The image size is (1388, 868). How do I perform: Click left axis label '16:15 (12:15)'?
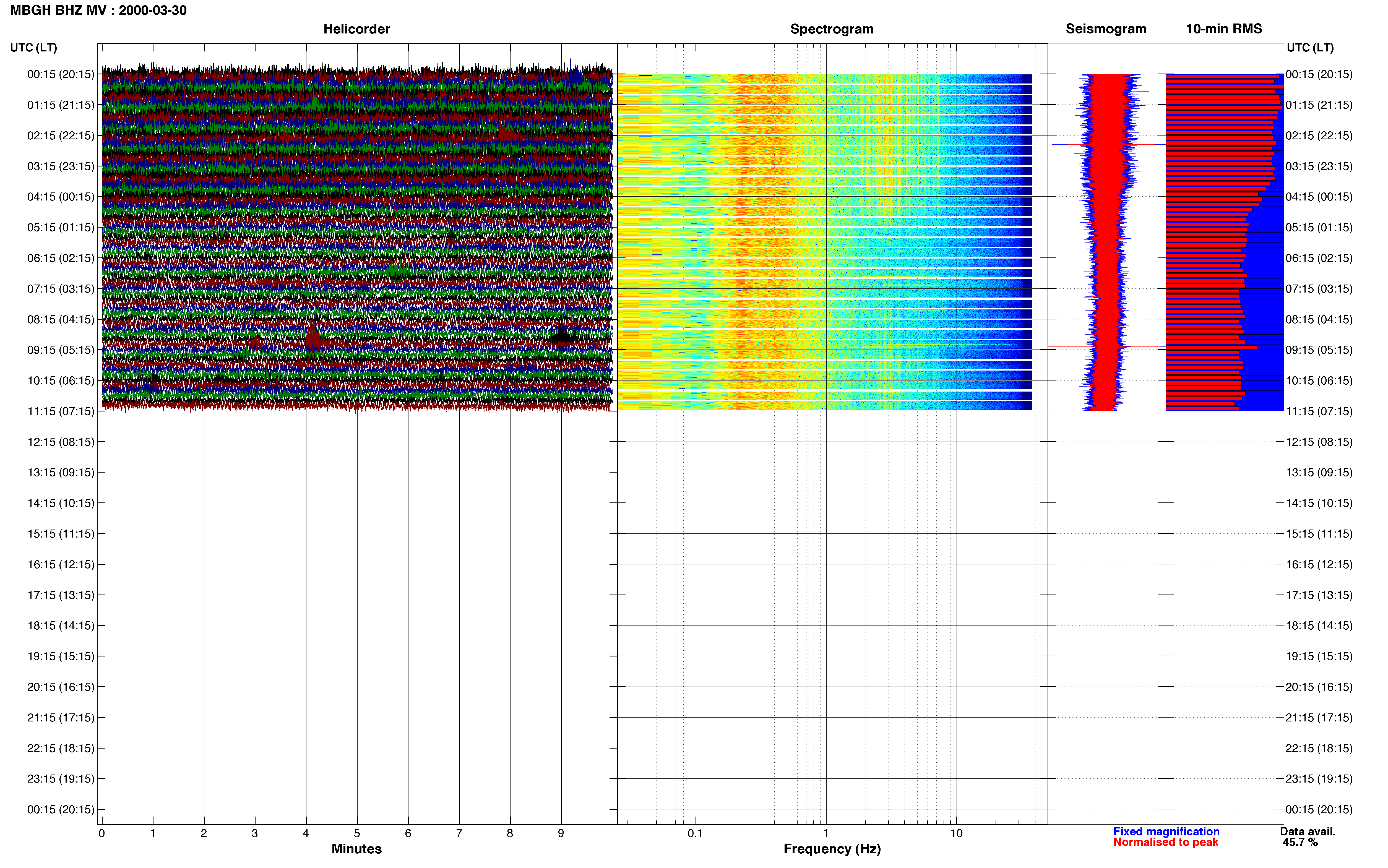pos(61,564)
